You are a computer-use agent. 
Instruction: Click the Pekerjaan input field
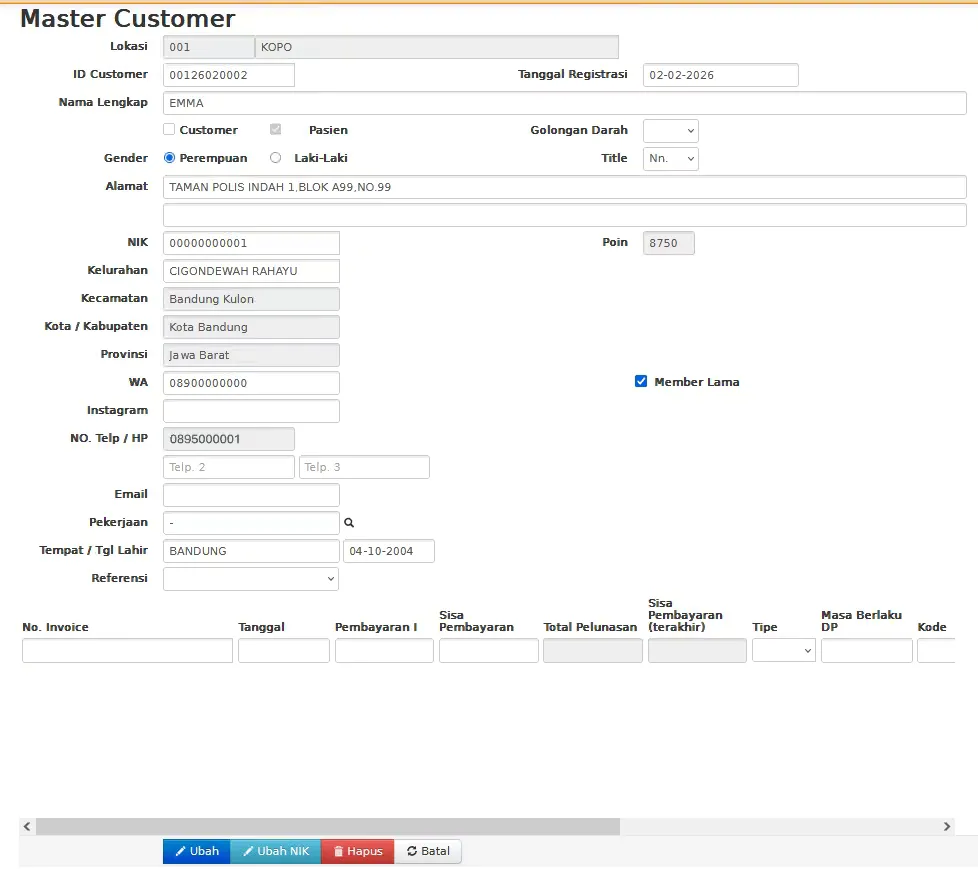[251, 523]
